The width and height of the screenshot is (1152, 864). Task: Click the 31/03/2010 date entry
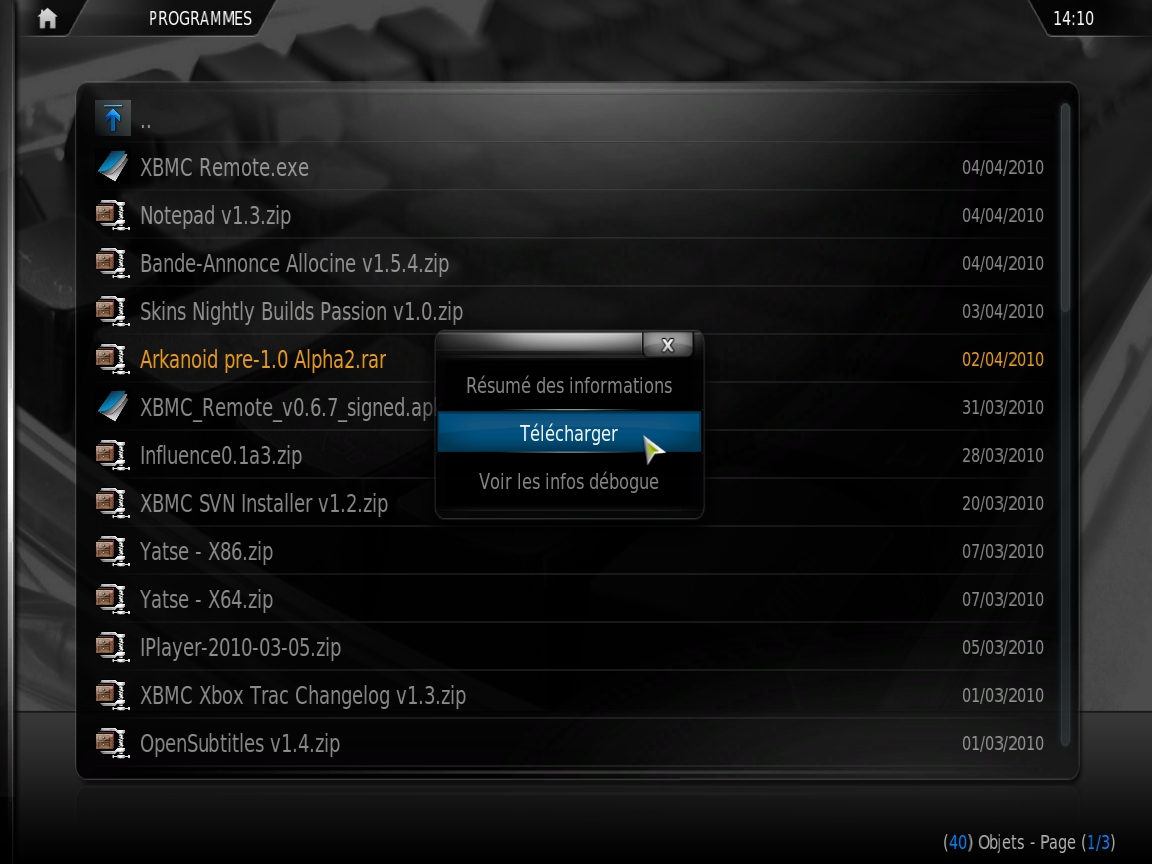click(x=1002, y=407)
